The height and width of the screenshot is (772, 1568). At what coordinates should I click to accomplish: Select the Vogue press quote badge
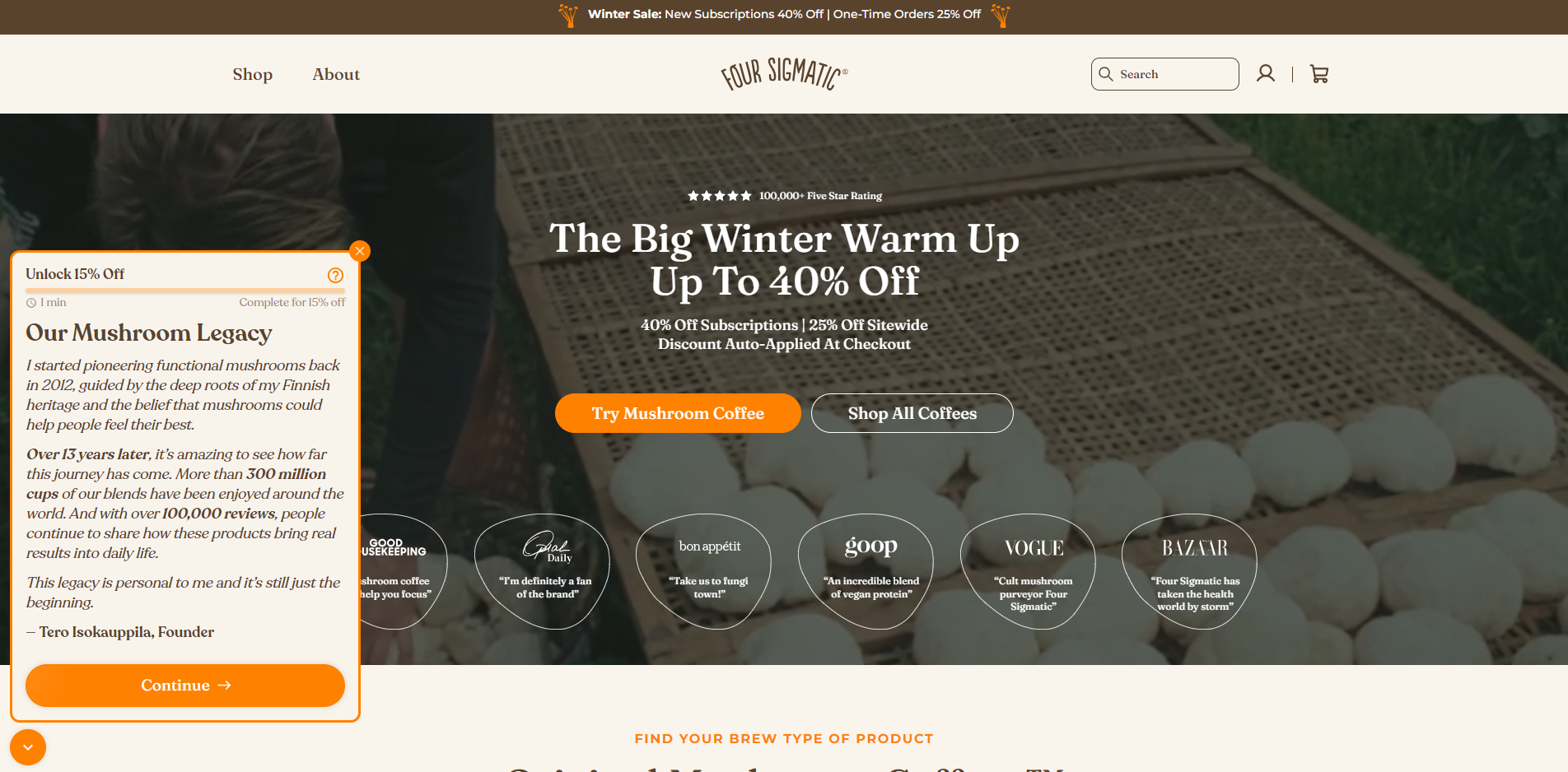coord(1033,572)
